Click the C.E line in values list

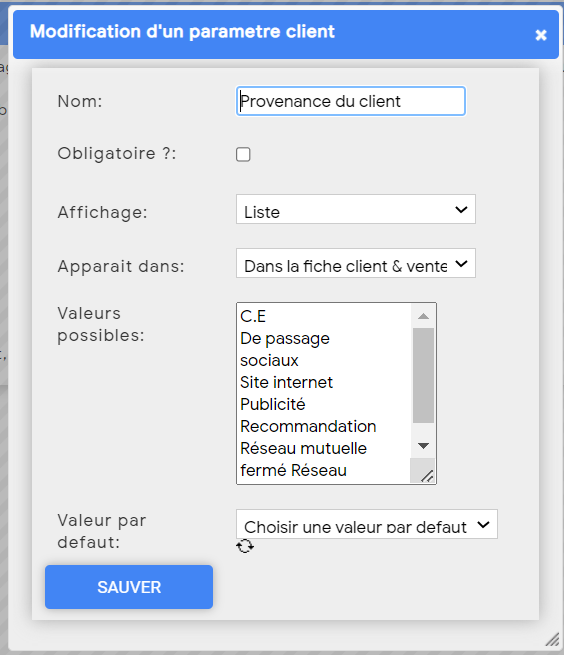coord(253,316)
